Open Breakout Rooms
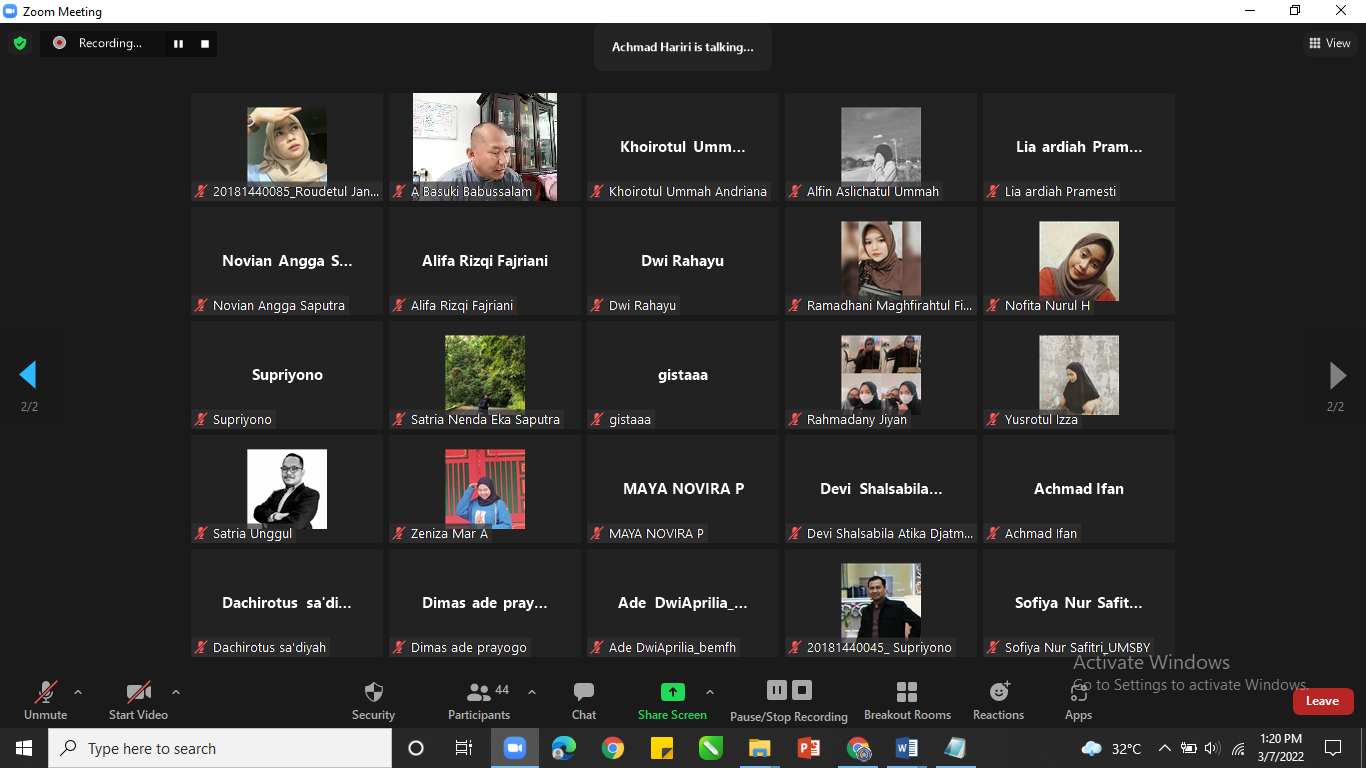The width and height of the screenshot is (1366, 768). pos(907,700)
